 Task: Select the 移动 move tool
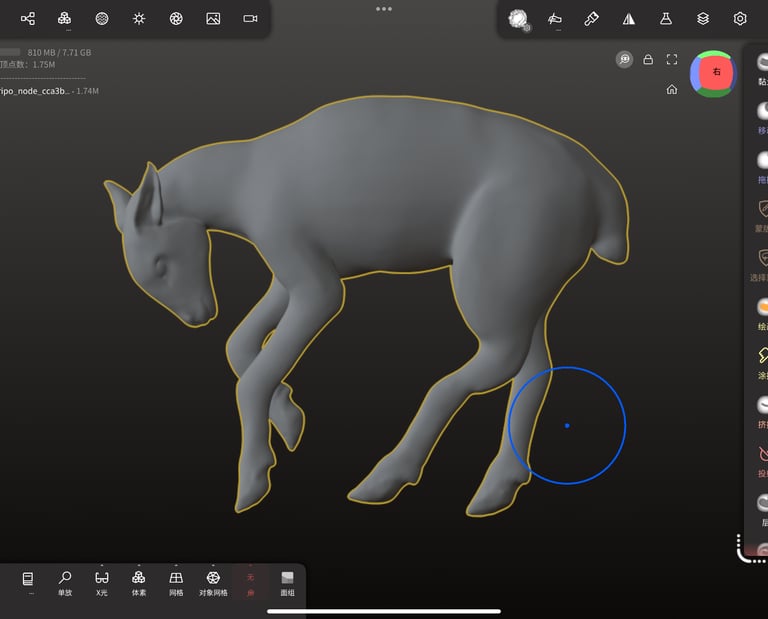coord(762,118)
